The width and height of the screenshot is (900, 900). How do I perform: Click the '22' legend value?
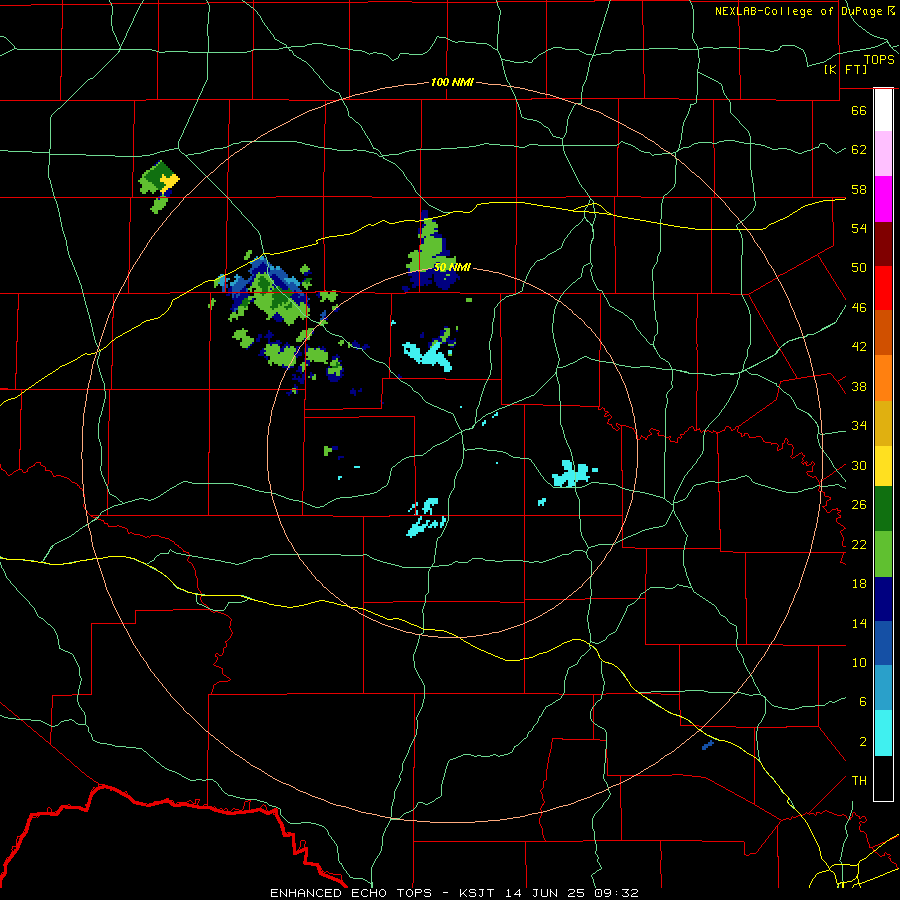pos(859,545)
